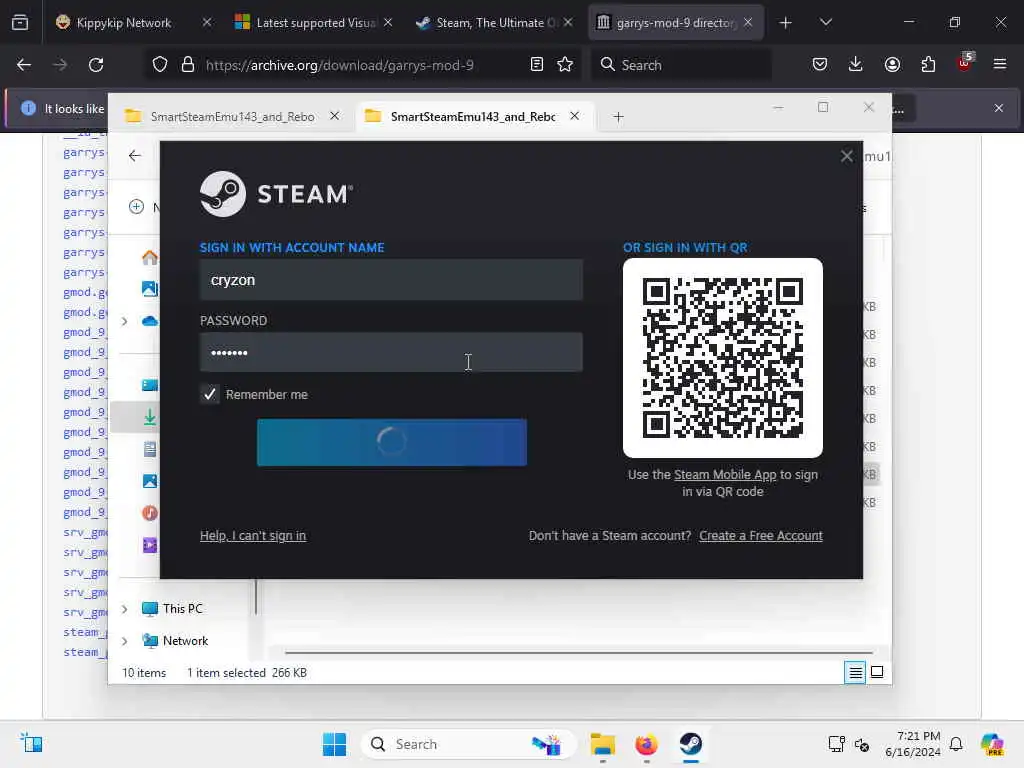Select the garrys-mod-9 directory browser tab
Viewport: 1024px width, 768px height.
pos(676,22)
